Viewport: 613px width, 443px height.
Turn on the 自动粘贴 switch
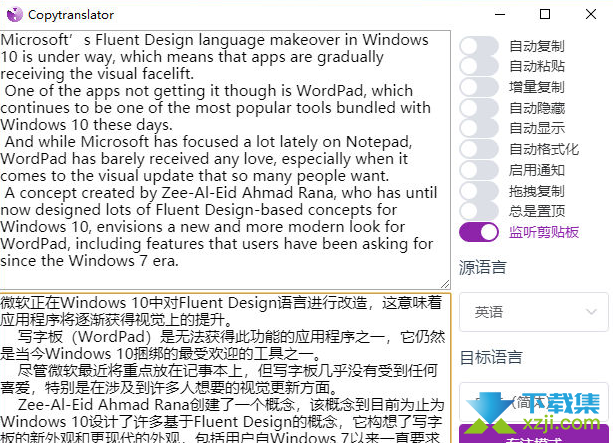[479, 66]
